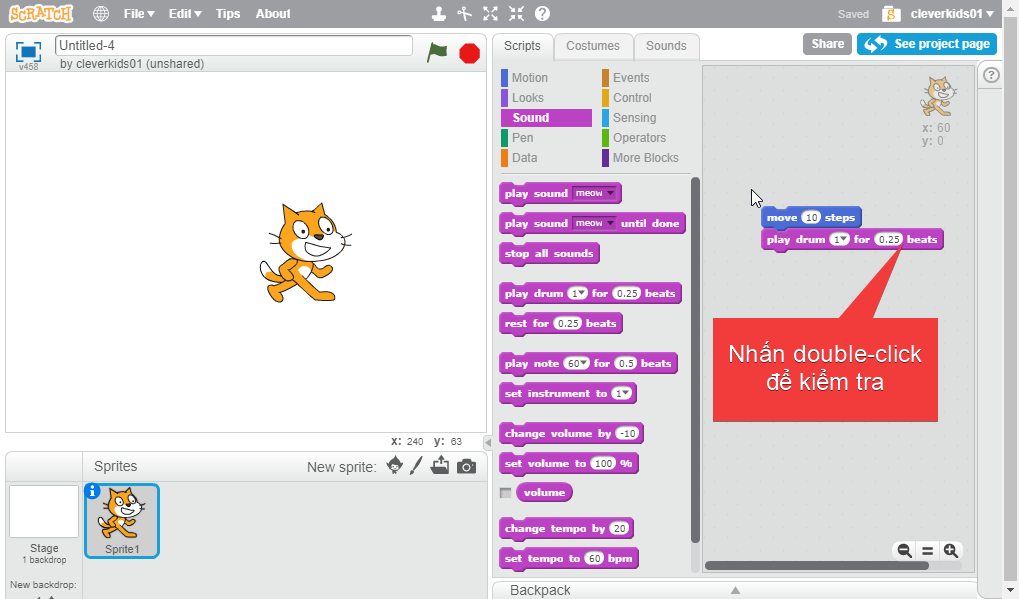Select the Grow sprite tool
Screen dimensions: 1019x599
491,14
